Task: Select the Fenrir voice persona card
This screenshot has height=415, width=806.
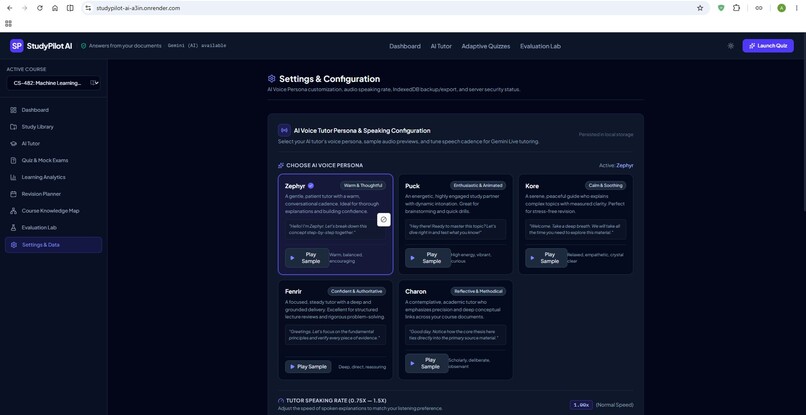Action: 335,330
